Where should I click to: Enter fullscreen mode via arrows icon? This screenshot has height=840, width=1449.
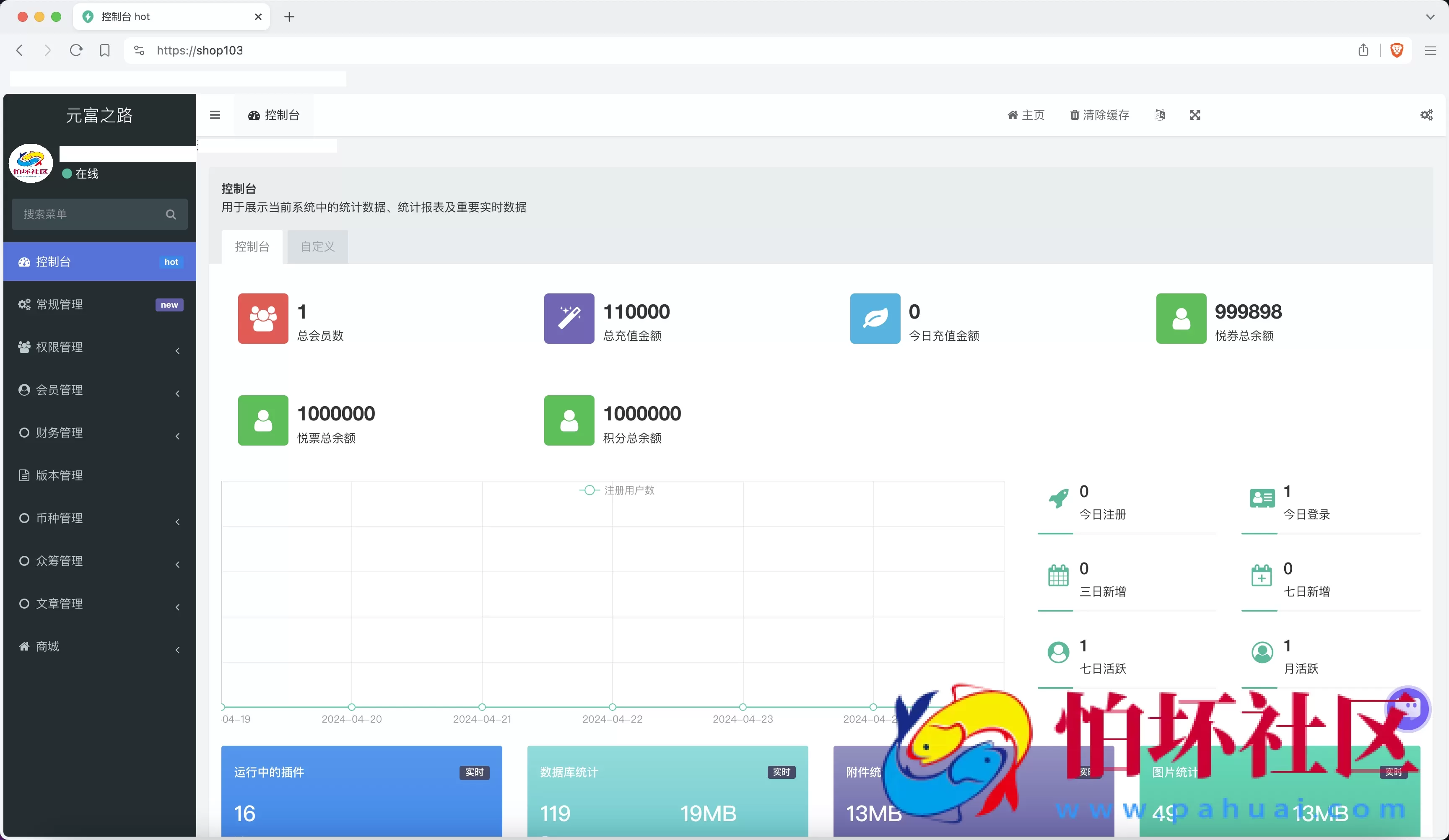pos(1195,115)
